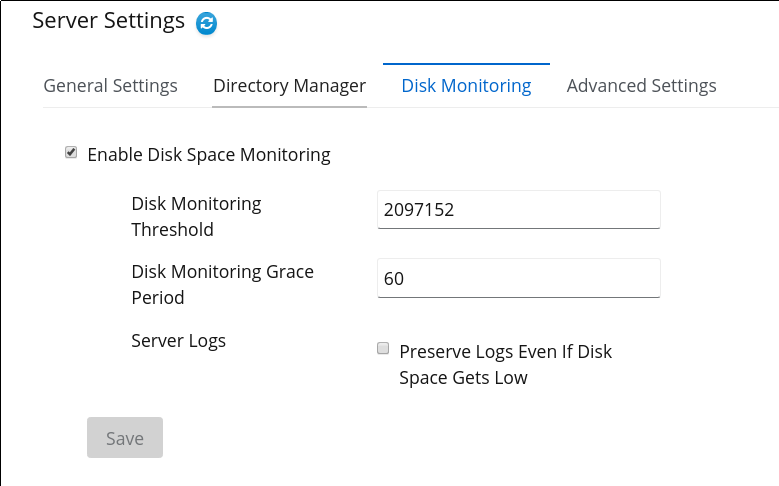Place cursor on the 60 value text

[394, 278]
